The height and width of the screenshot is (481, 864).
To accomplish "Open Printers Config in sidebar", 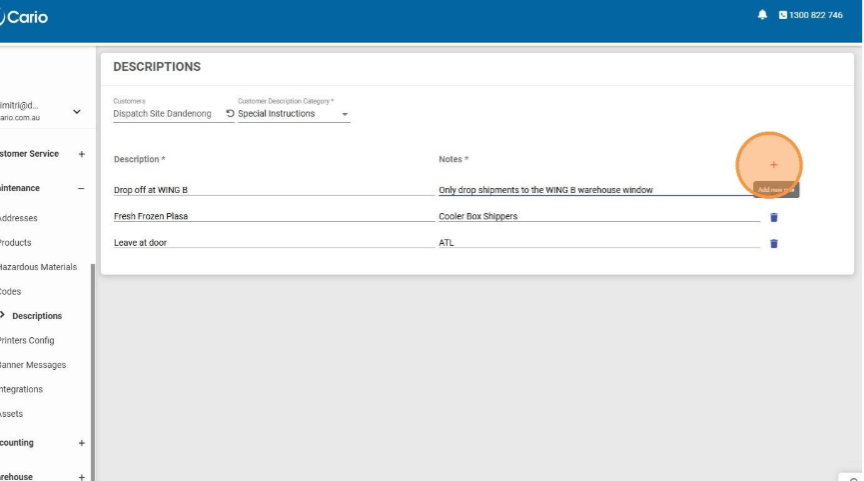I will [x=27, y=341].
